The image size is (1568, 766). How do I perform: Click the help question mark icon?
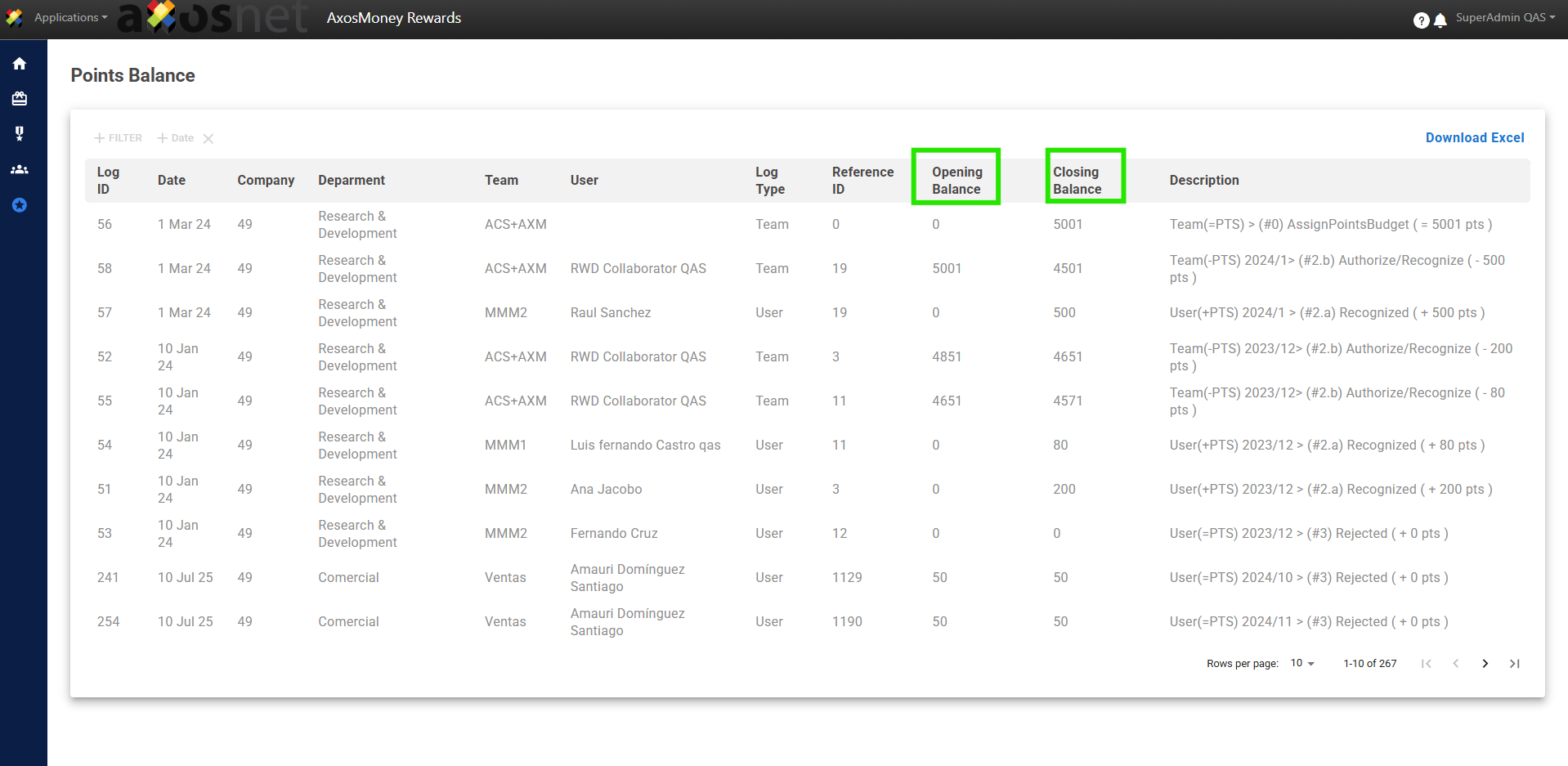pos(1421,20)
